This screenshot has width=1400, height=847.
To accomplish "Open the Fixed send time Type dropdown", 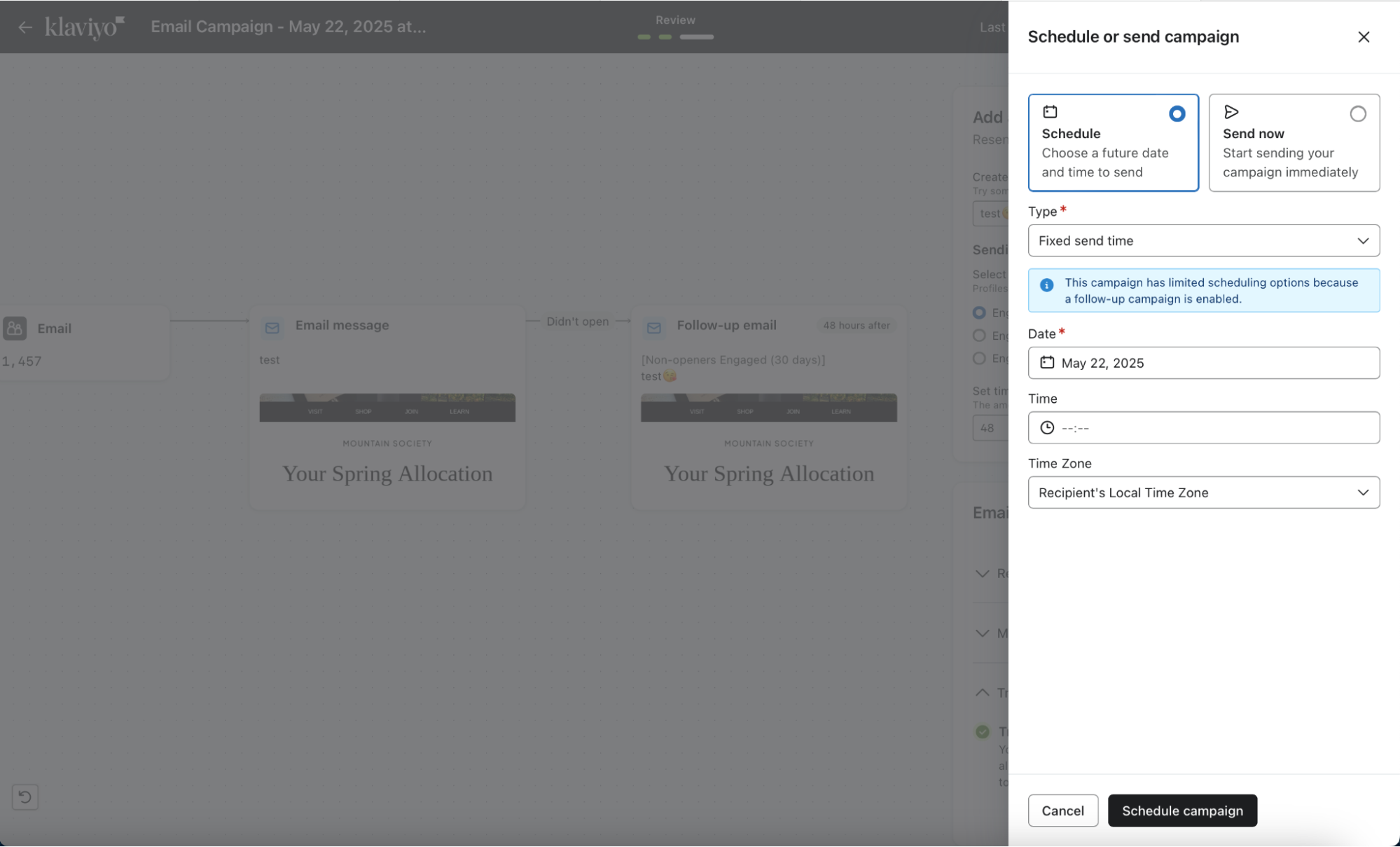I will (1203, 240).
